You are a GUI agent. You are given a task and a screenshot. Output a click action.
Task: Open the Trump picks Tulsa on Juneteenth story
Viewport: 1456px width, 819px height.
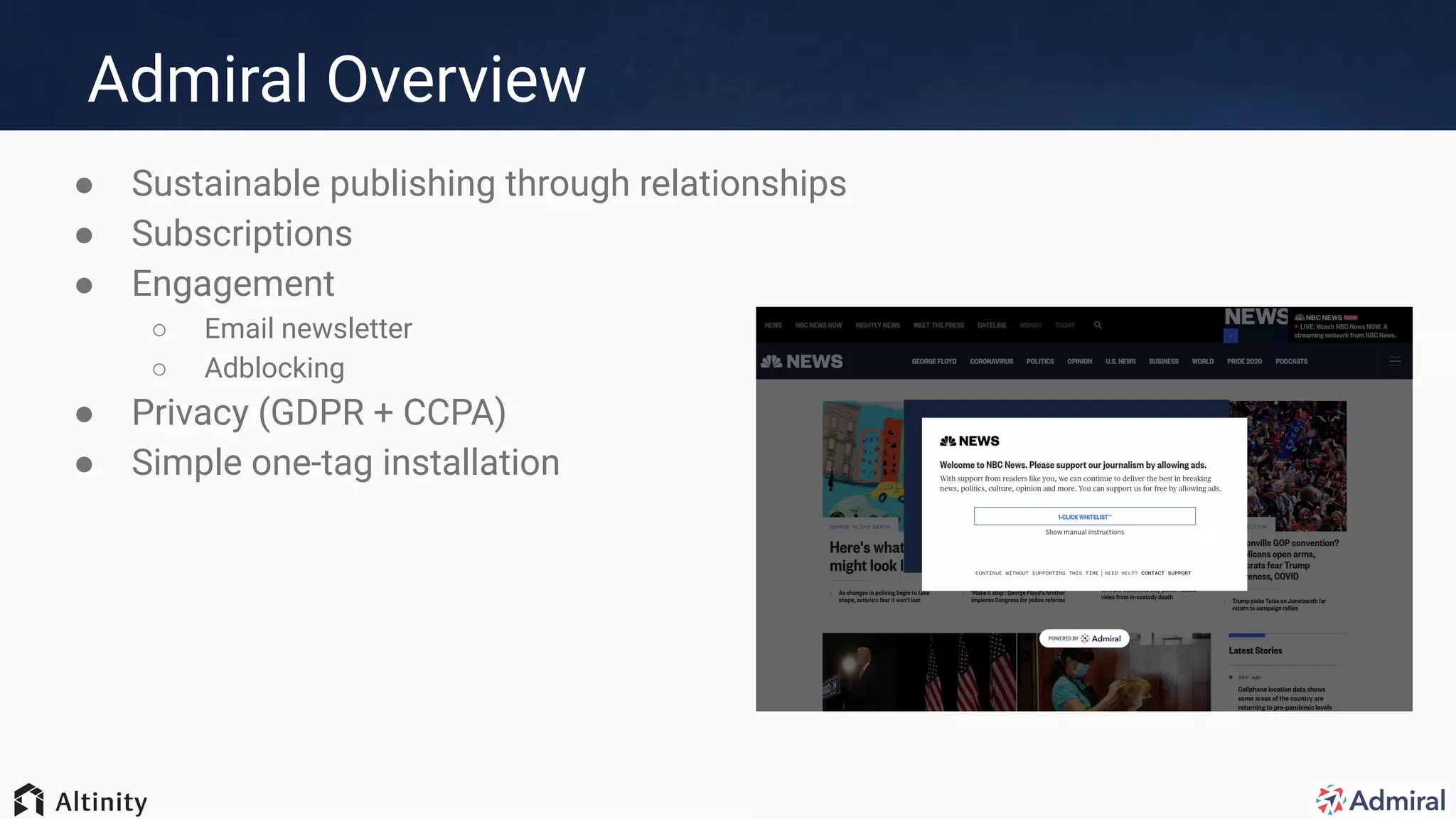[x=1278, y=604]
